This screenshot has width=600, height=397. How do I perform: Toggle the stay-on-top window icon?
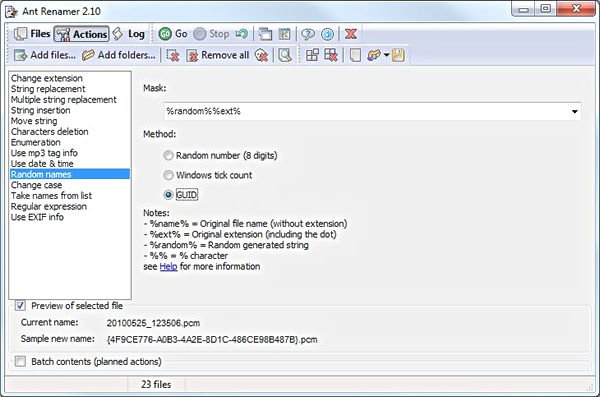265,34
